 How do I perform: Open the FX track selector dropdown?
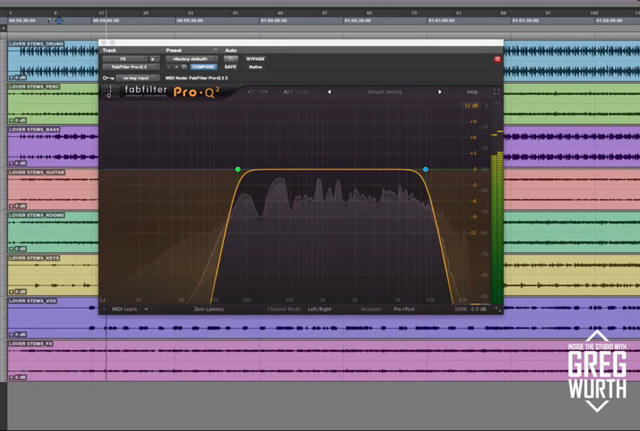click(x=125, y=59)
